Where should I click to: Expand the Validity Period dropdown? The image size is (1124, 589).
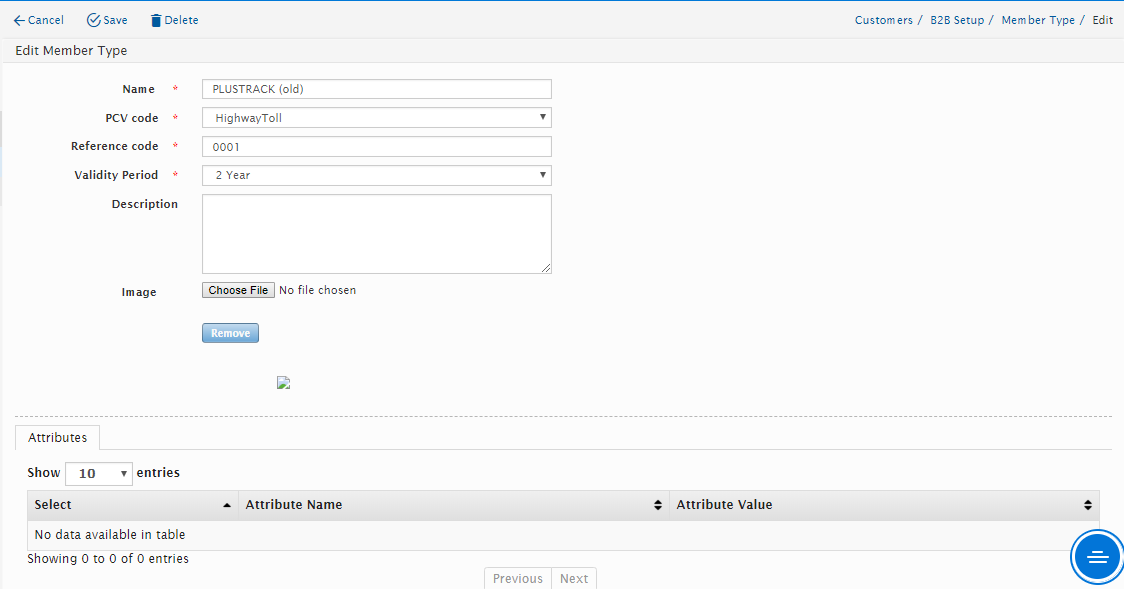pyautogui.click(x=376, y=175)
